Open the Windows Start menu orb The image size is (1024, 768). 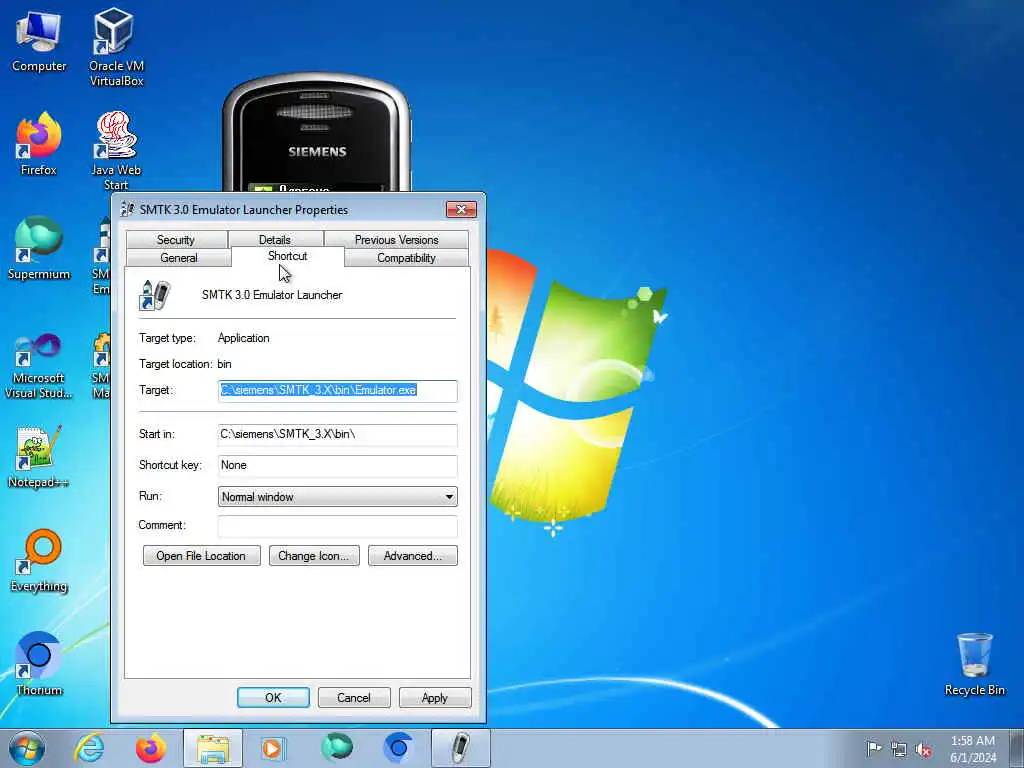pos(27,748)
